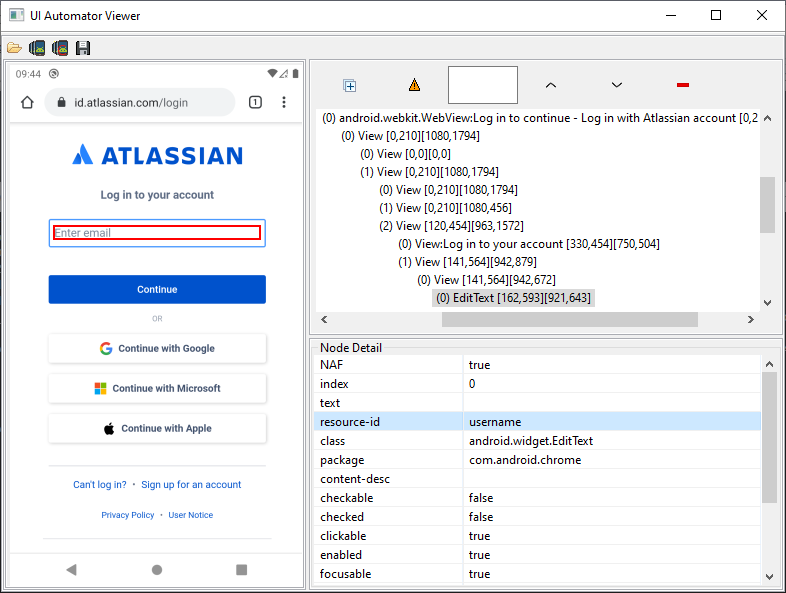Open the Chrome three-dot menu in the screenshot
Screen dimensions: 786x593
tap(284, 102)
